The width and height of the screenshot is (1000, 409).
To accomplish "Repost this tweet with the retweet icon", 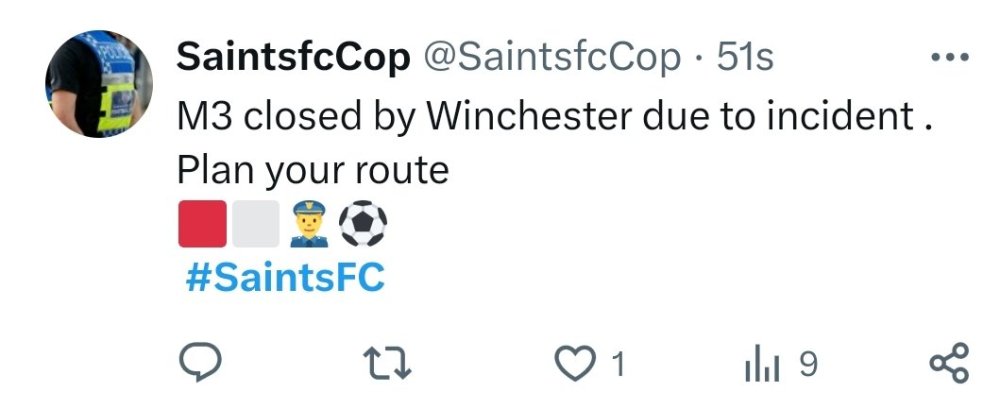I will click(388, 364).
